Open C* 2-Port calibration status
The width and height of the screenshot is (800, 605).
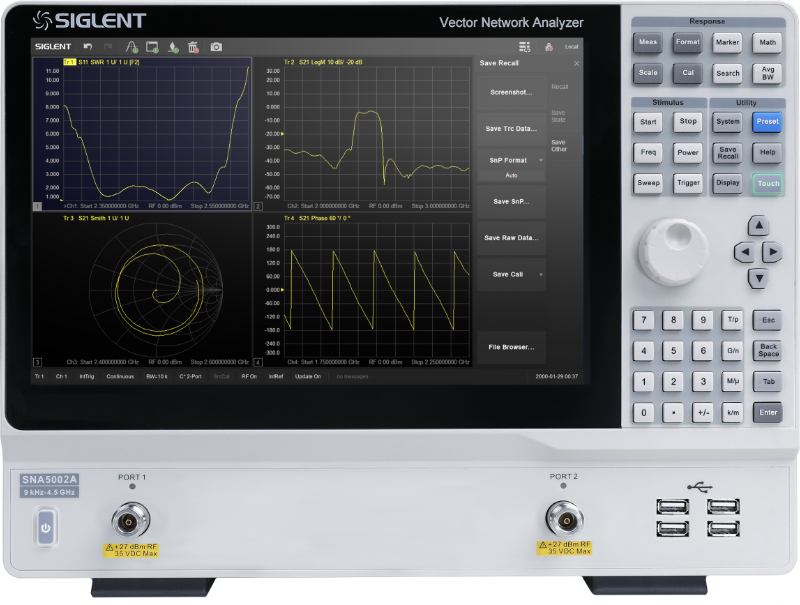190,376
